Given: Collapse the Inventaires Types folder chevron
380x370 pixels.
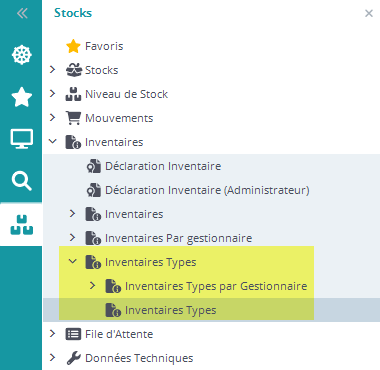Looking at the screenshot, I should [72, 261].
